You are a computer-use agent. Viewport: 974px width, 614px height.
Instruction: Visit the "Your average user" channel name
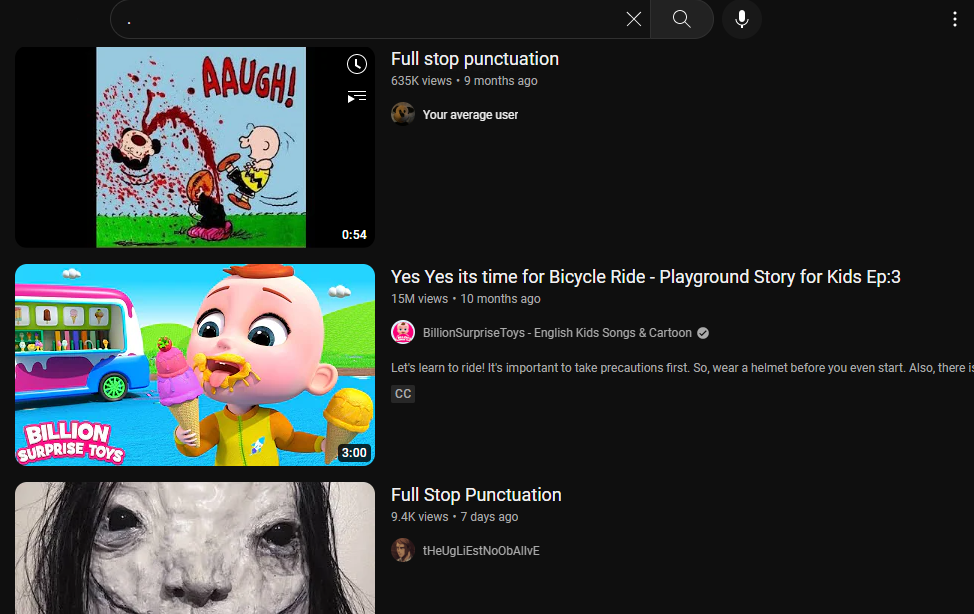[470, 115]
